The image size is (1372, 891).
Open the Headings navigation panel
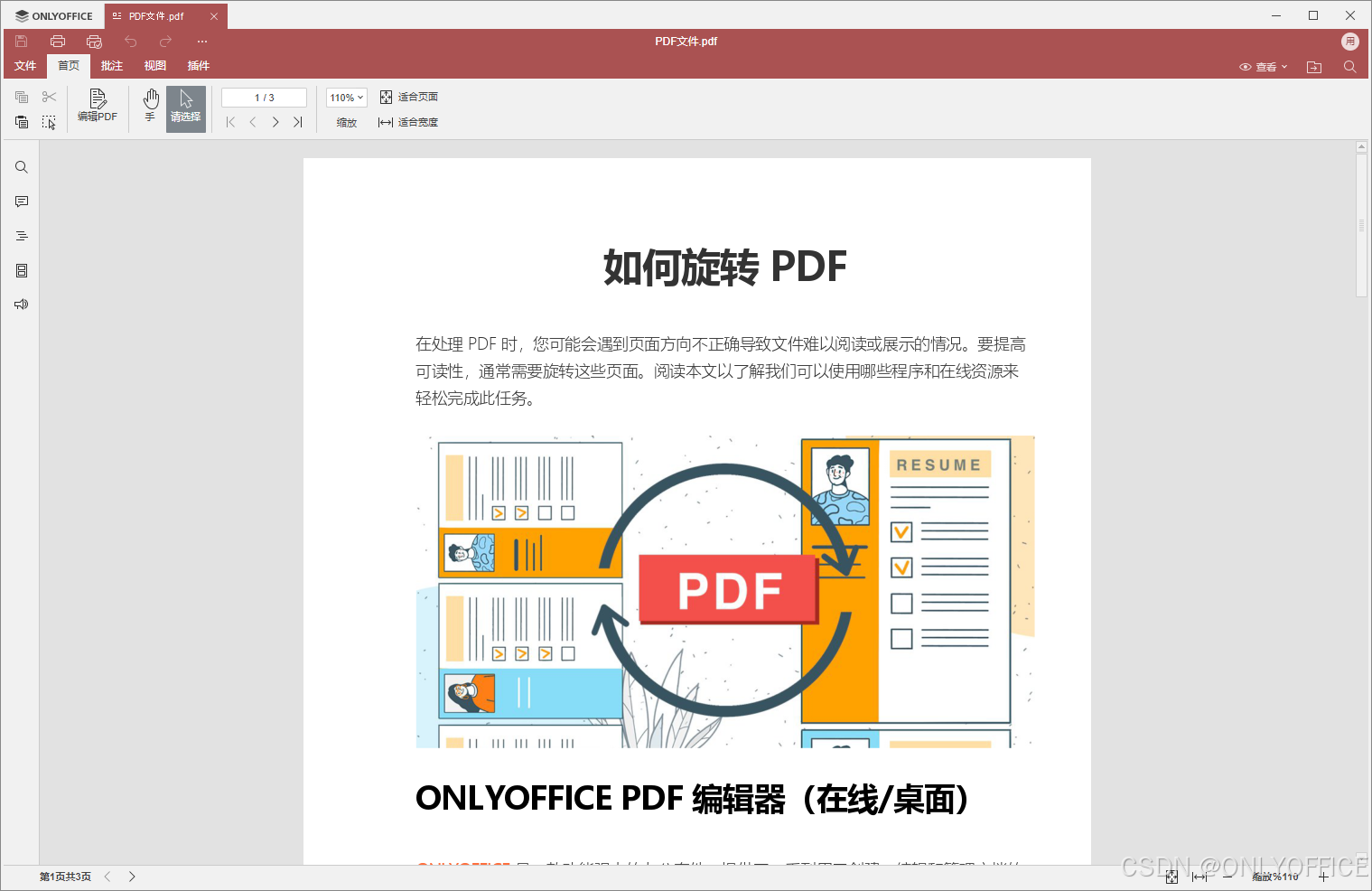click(x=22, y=236)
